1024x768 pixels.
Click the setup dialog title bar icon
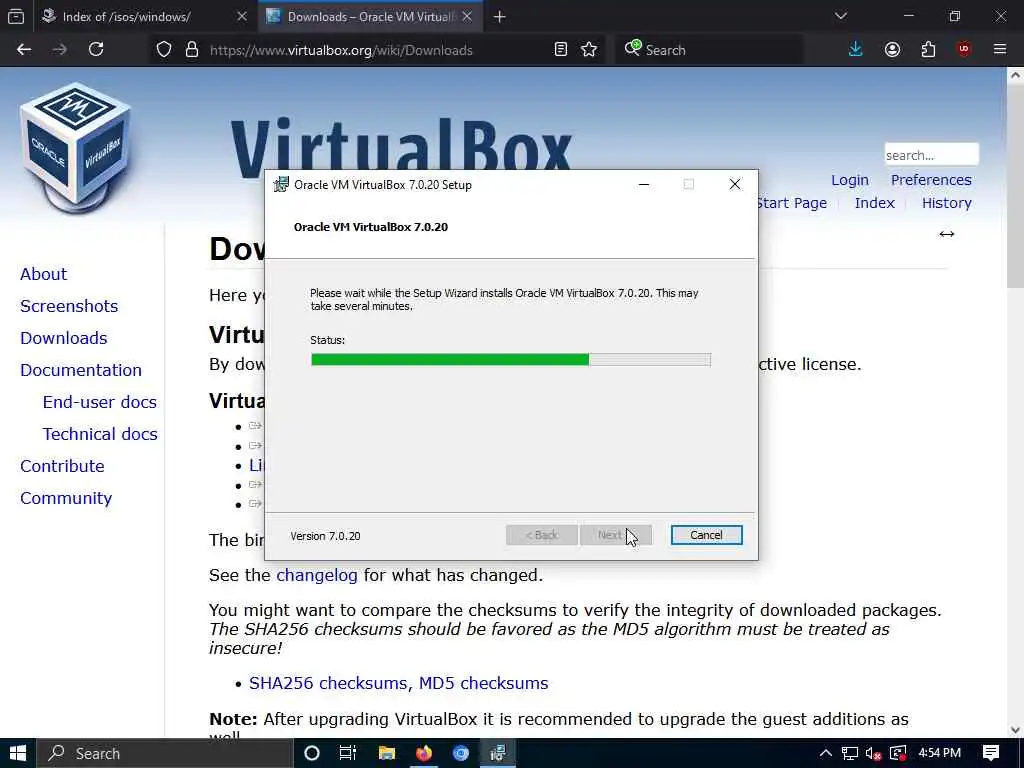[x=281, y=184]
